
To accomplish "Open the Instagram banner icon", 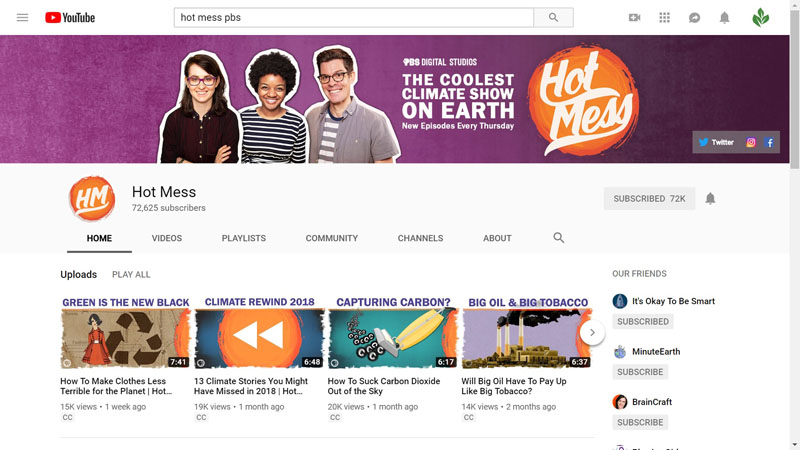I will pyautogui.click(x=751, y=142).
